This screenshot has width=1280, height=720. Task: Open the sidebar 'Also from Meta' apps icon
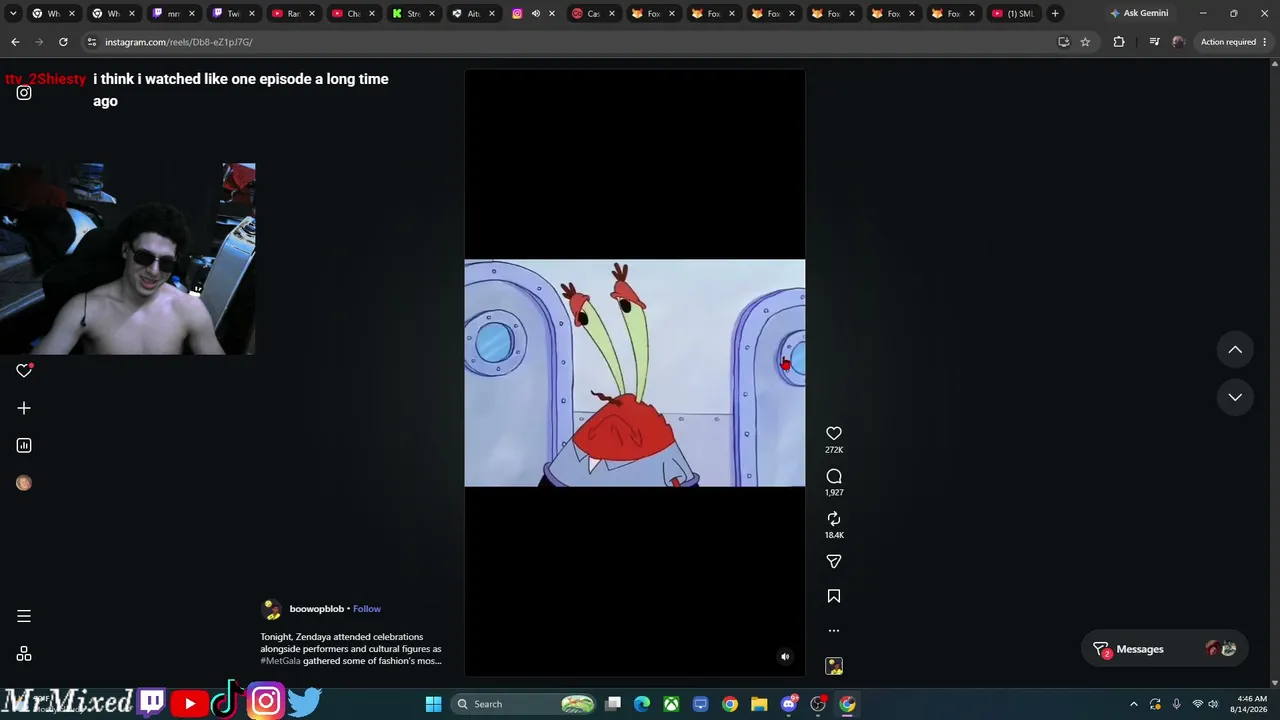[x=24, y=654]
